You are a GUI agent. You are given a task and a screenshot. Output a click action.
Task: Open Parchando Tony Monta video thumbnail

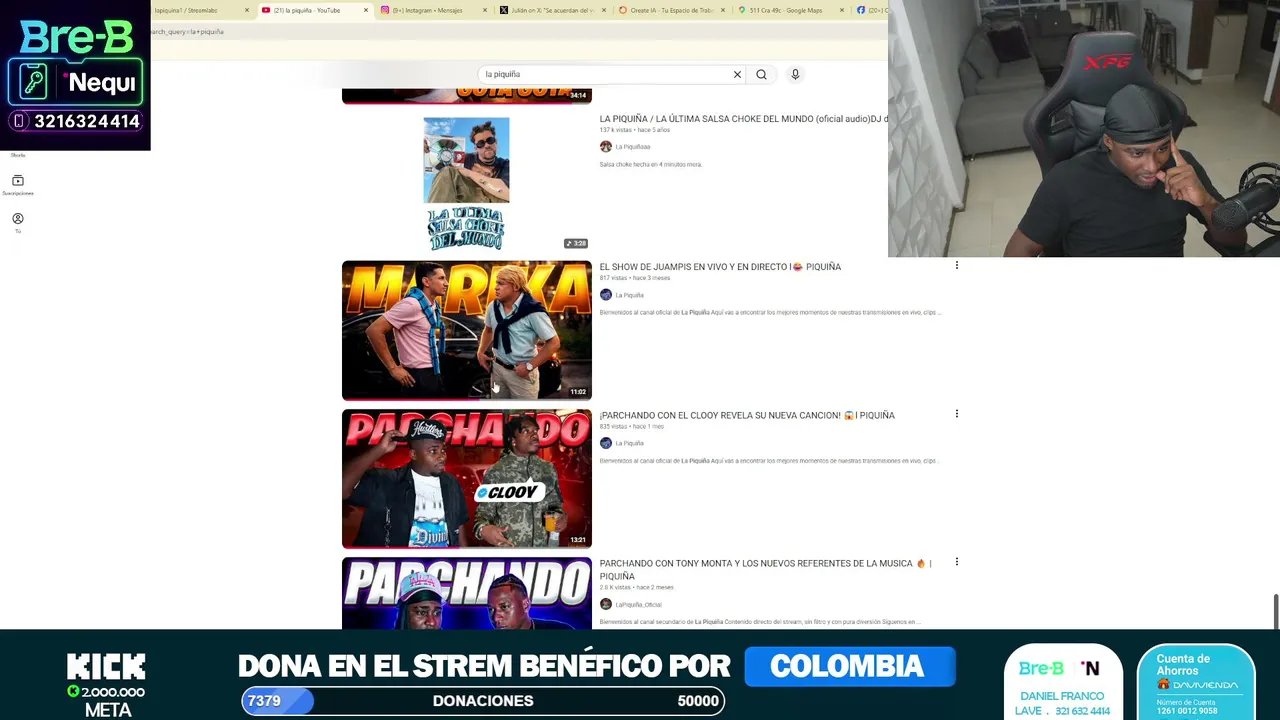(x=467, y=593)
